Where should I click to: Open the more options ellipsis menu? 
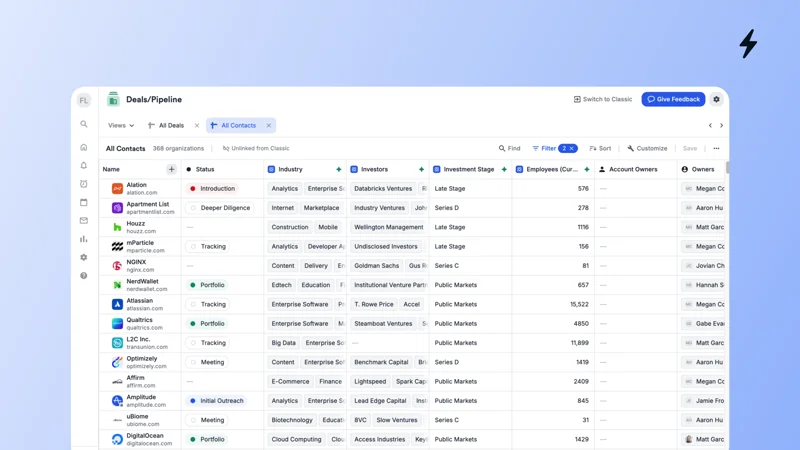click(716, 148)
